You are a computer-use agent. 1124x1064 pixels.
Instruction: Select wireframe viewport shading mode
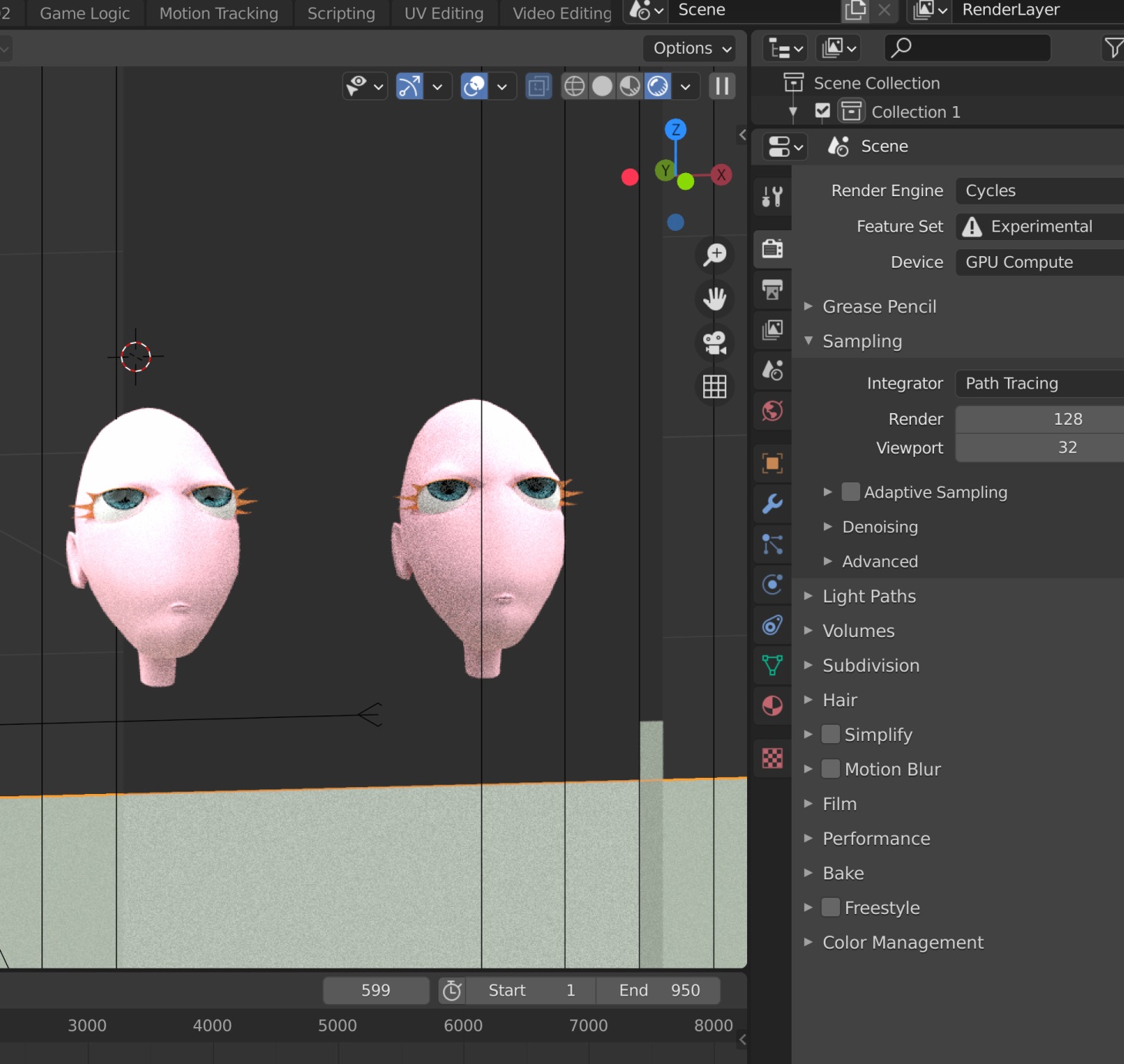pyautogui.click(x=575, y=86)
